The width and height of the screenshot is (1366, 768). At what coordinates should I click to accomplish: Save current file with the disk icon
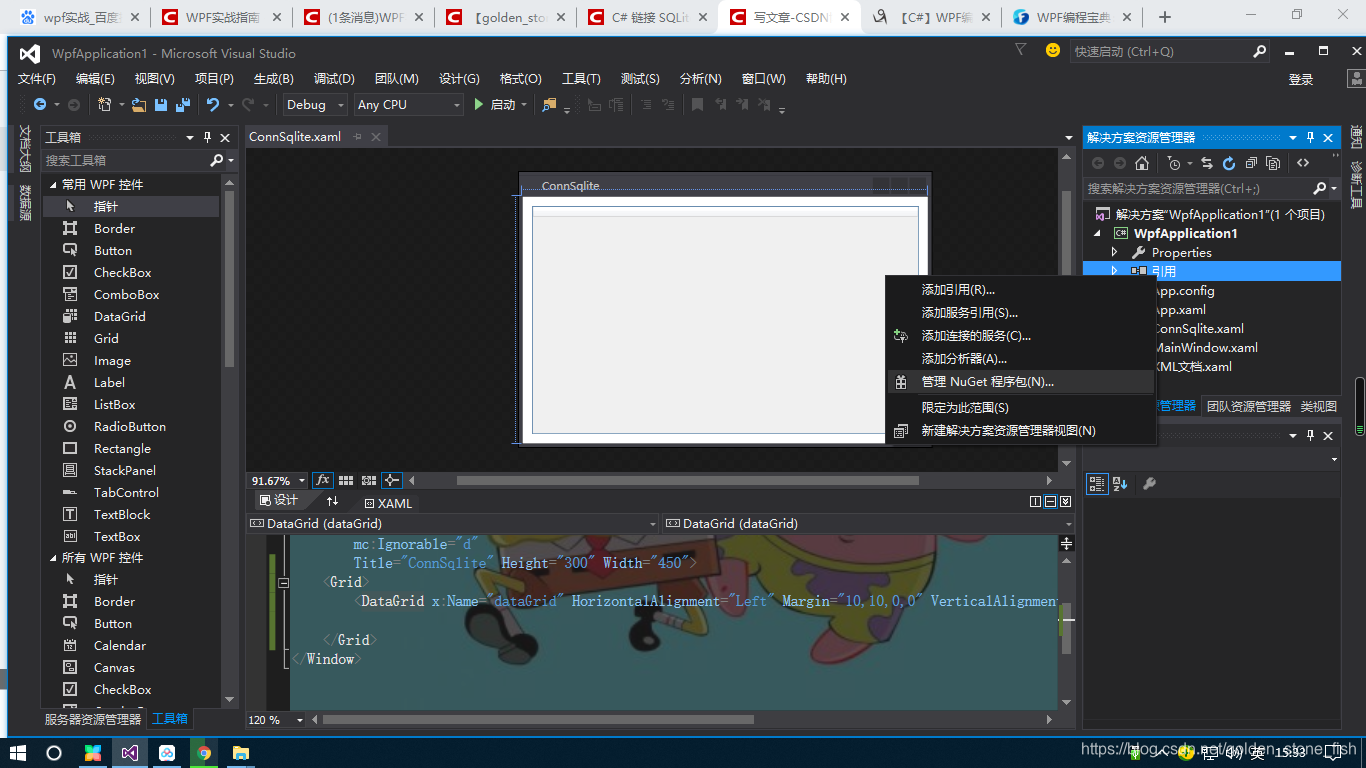point(161,104)
